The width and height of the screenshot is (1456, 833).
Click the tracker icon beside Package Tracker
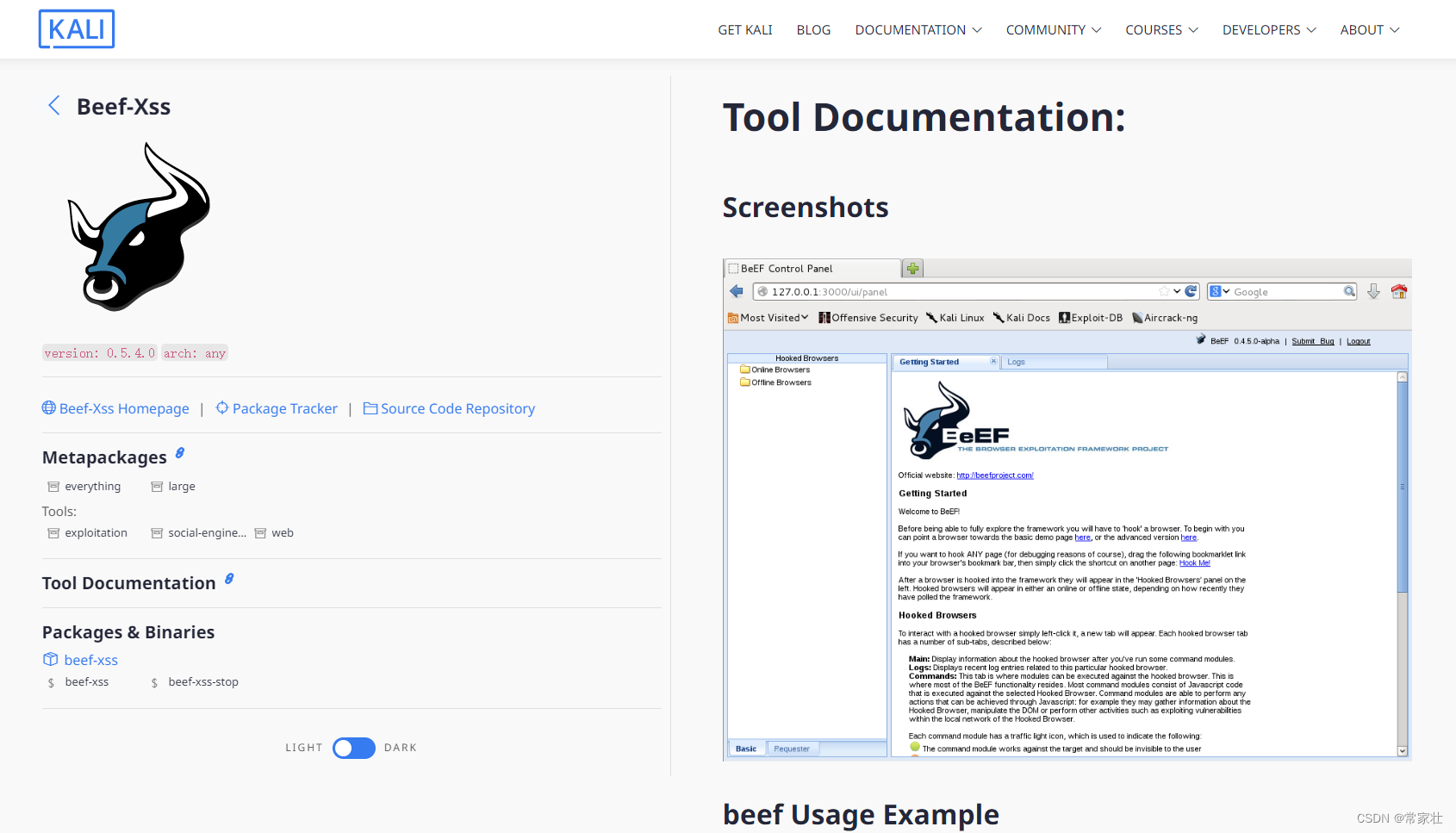point(222,407)
